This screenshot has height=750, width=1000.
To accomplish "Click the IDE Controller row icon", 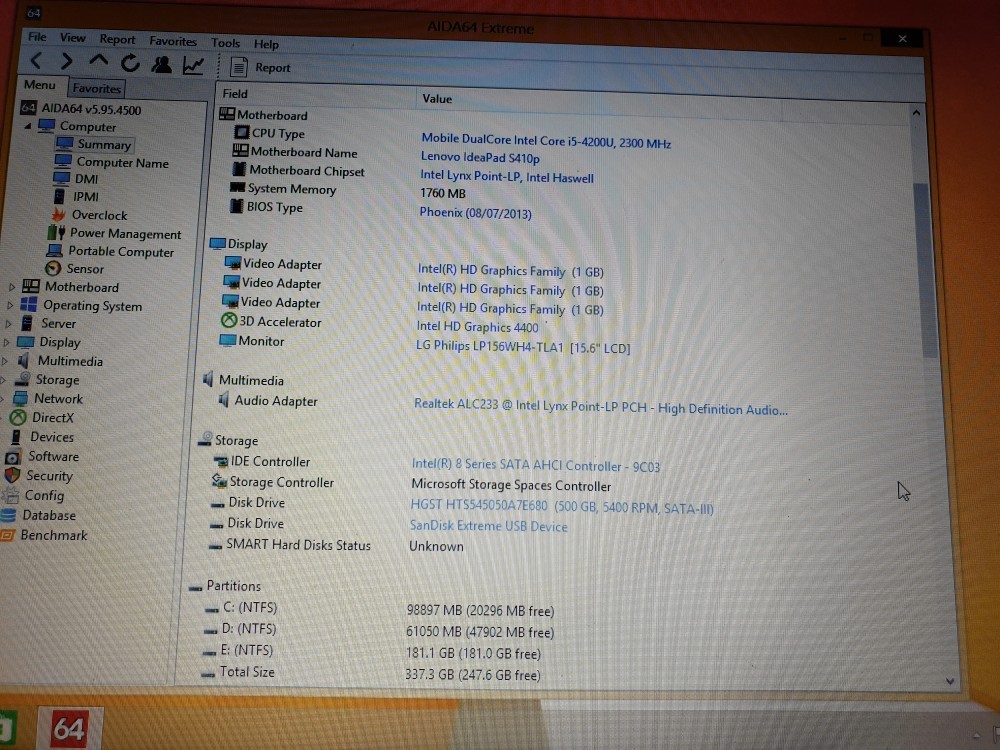I will [221, 460].
